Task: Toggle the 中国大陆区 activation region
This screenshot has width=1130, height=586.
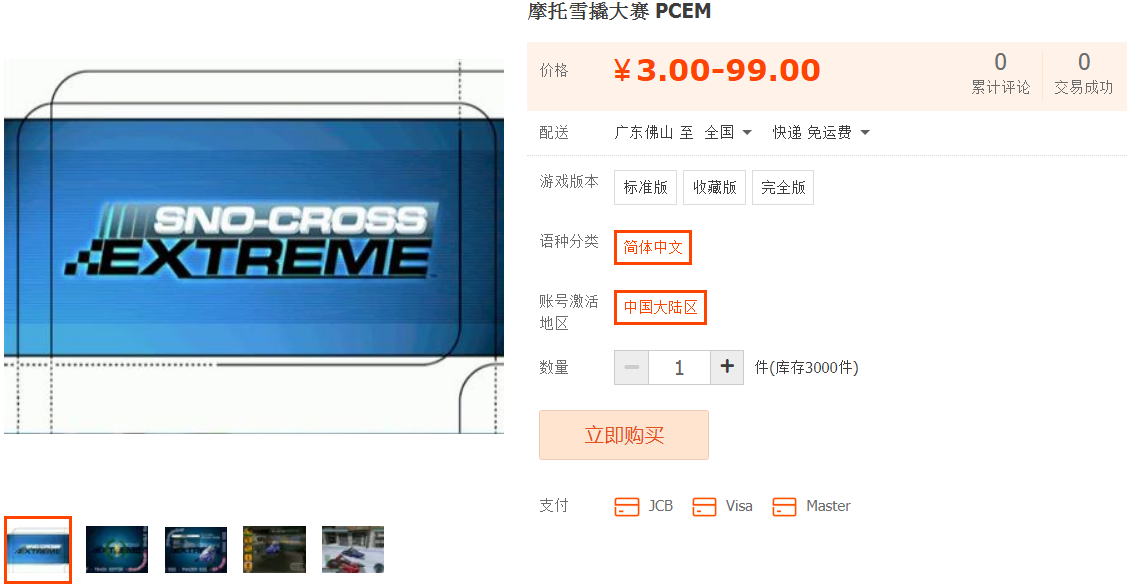Action: click(x=660, y=307)
